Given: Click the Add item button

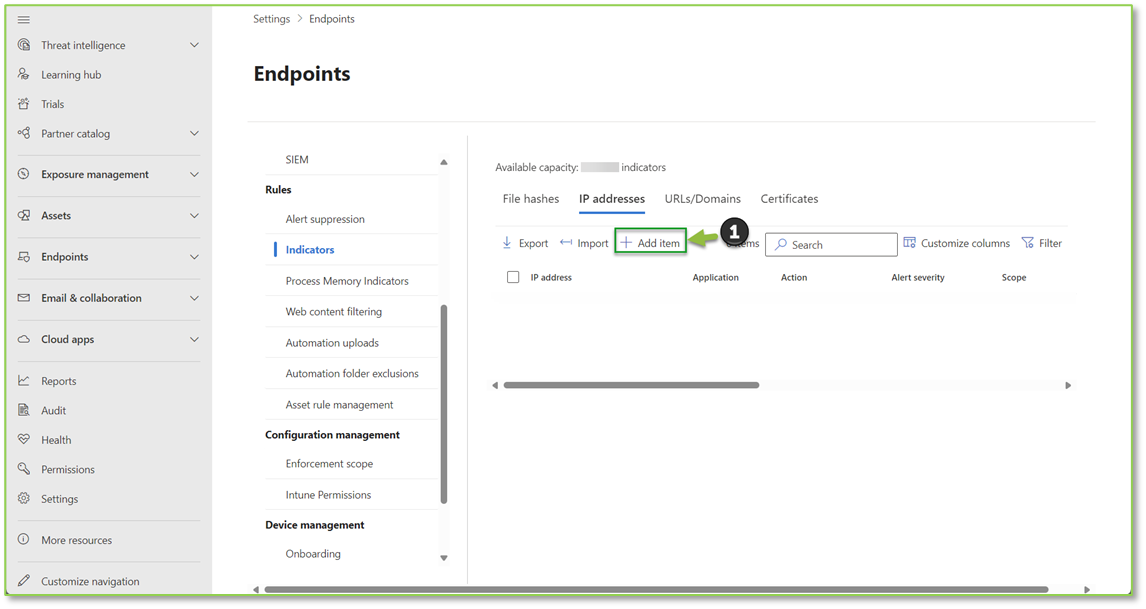Looking at the screenshot, I should pyautogui.click(x=650, y=242).
